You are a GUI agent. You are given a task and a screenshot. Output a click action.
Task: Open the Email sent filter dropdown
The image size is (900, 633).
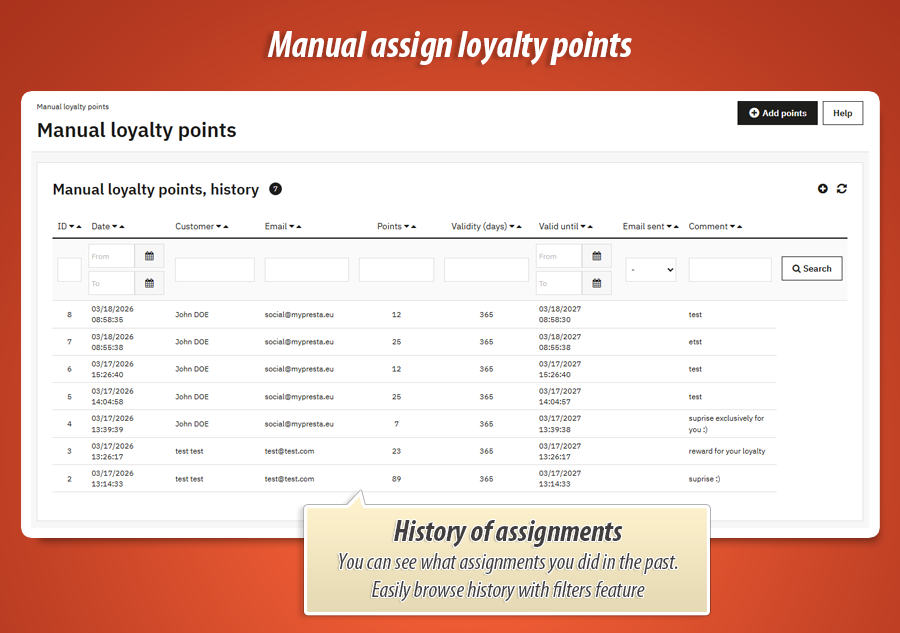pos(651,268)
